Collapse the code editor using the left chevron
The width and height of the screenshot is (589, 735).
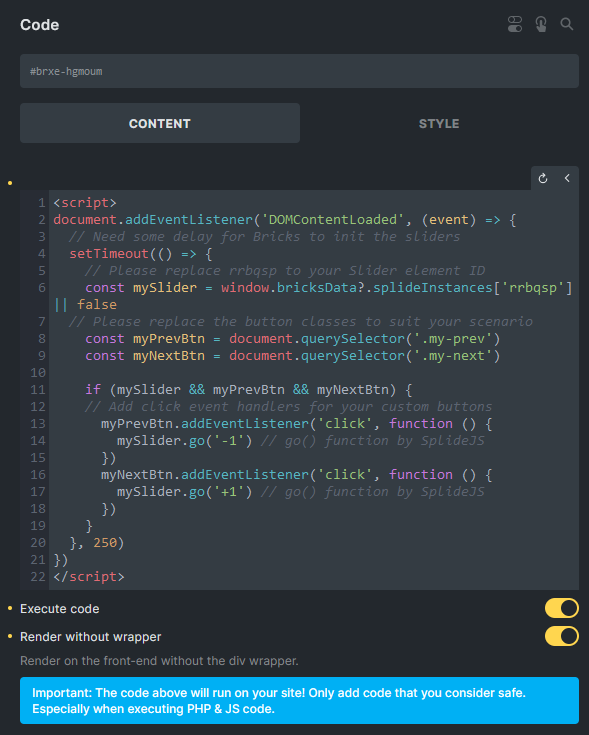click(567, 178)
